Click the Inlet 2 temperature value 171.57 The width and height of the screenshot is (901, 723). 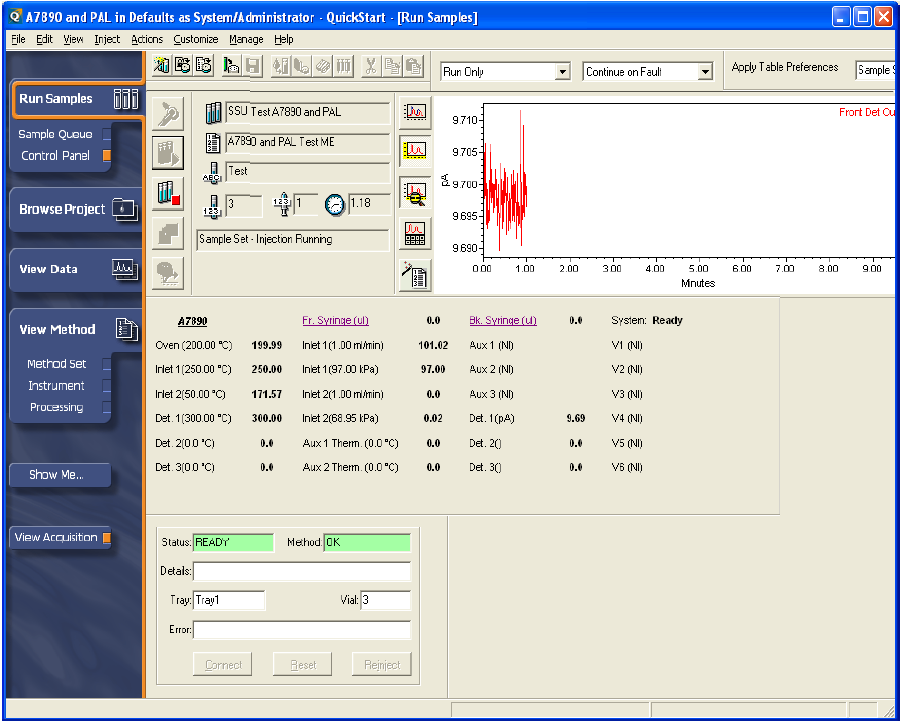(267, 394)
